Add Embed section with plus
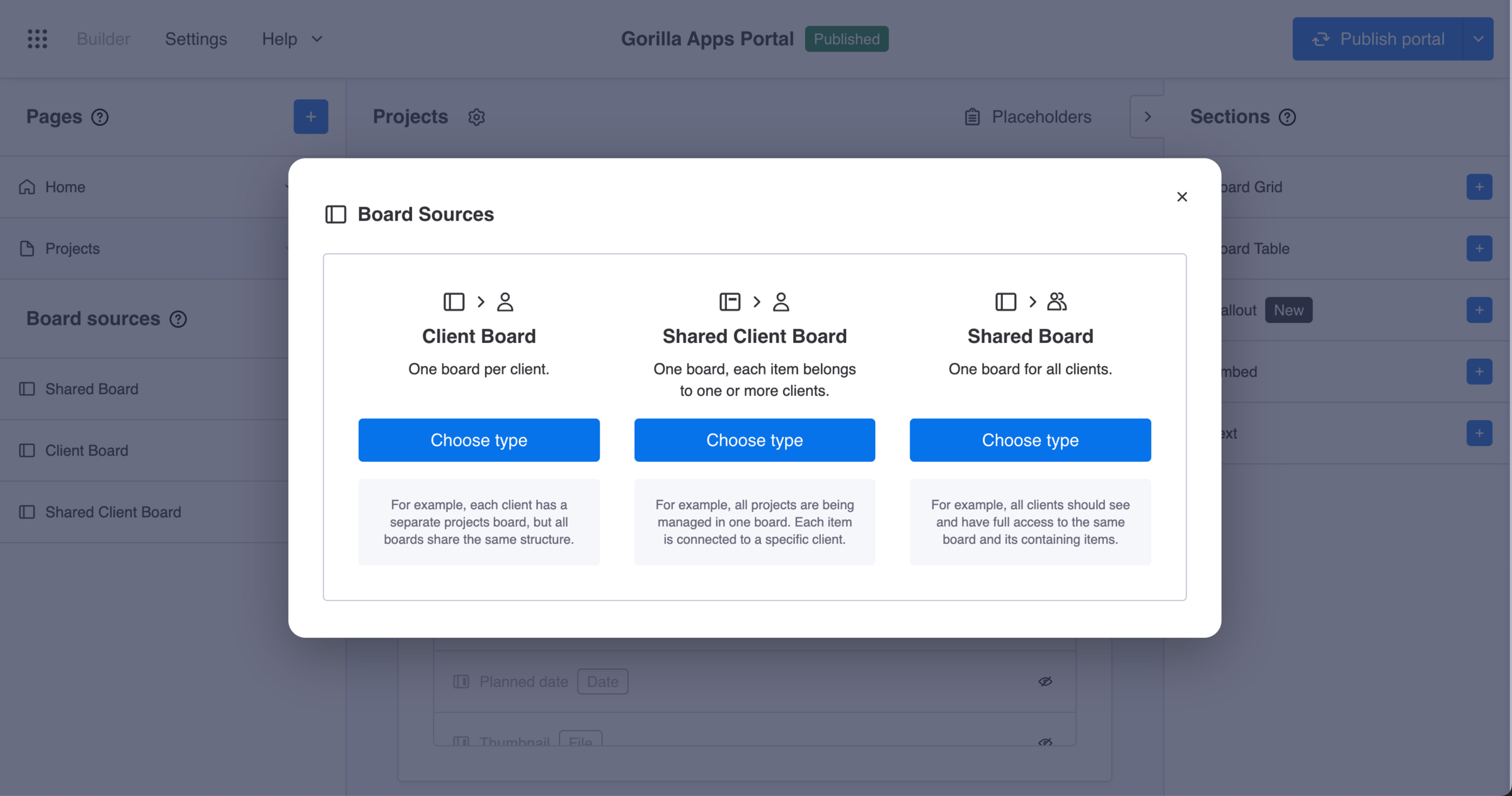 1479,371
